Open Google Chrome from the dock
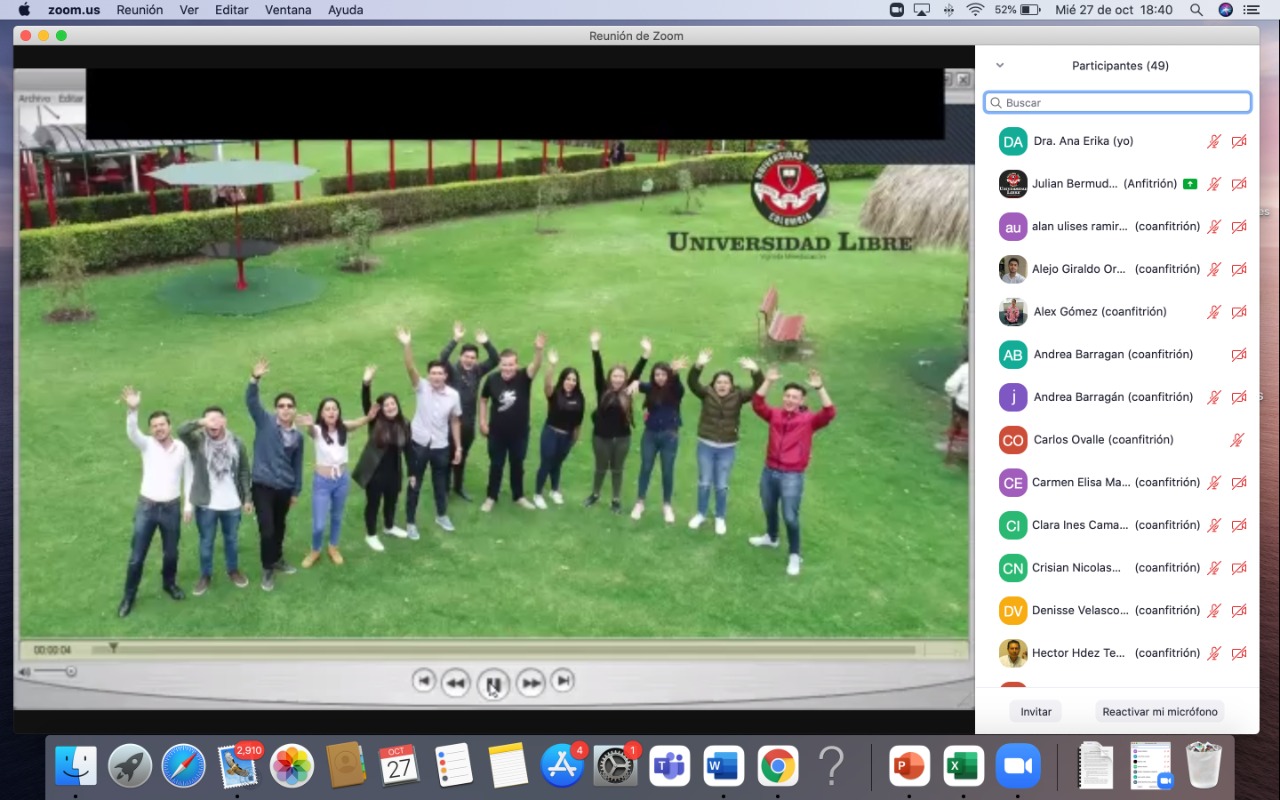1280x800 pixels. coord(777,767)
